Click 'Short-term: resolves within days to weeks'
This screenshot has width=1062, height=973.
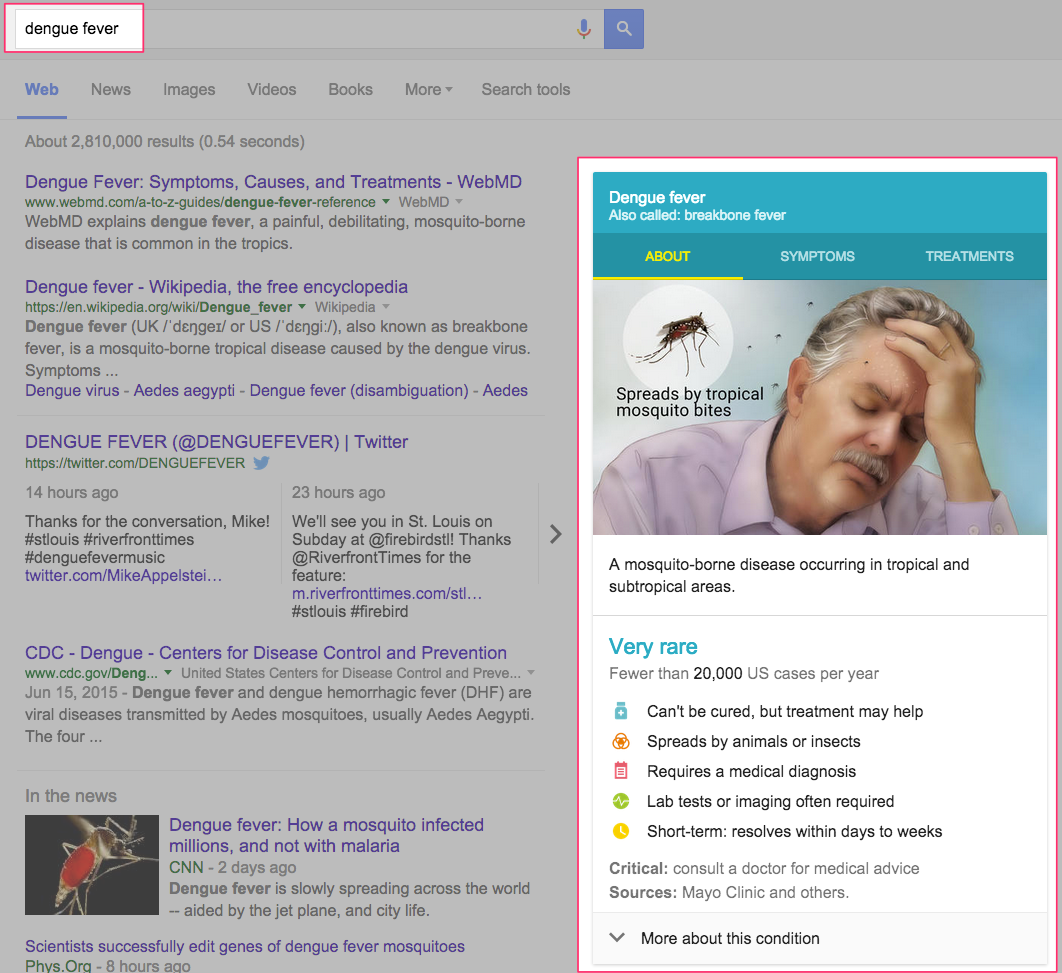point(794,831)
